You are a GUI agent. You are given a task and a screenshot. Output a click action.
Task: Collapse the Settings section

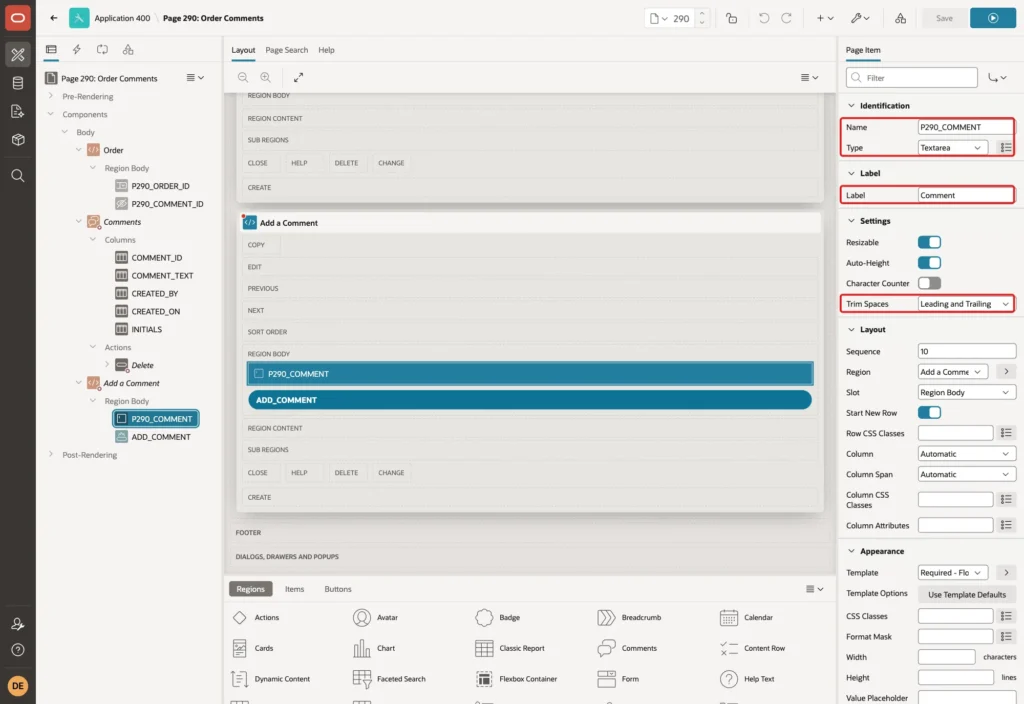coord(851,221)
